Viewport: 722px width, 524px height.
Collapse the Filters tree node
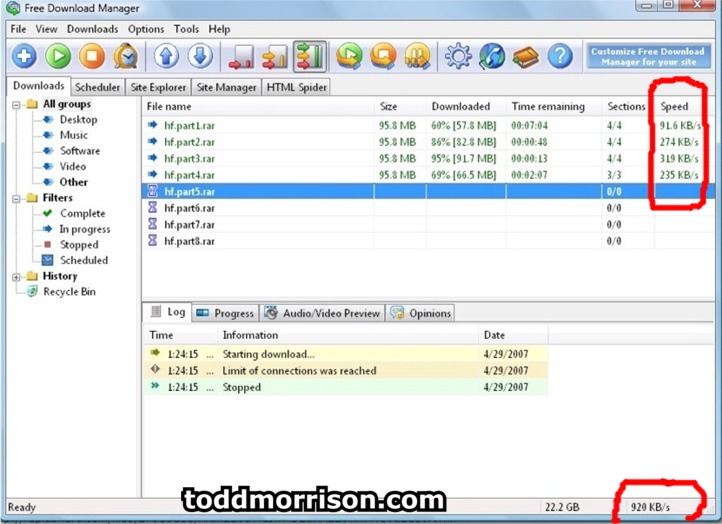[16, 199]
